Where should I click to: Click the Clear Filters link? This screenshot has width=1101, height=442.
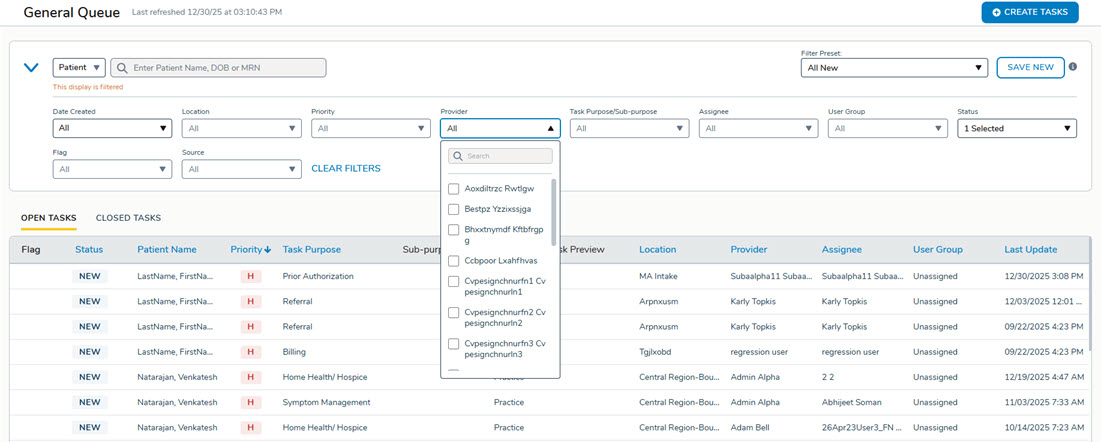coord(346,169)
